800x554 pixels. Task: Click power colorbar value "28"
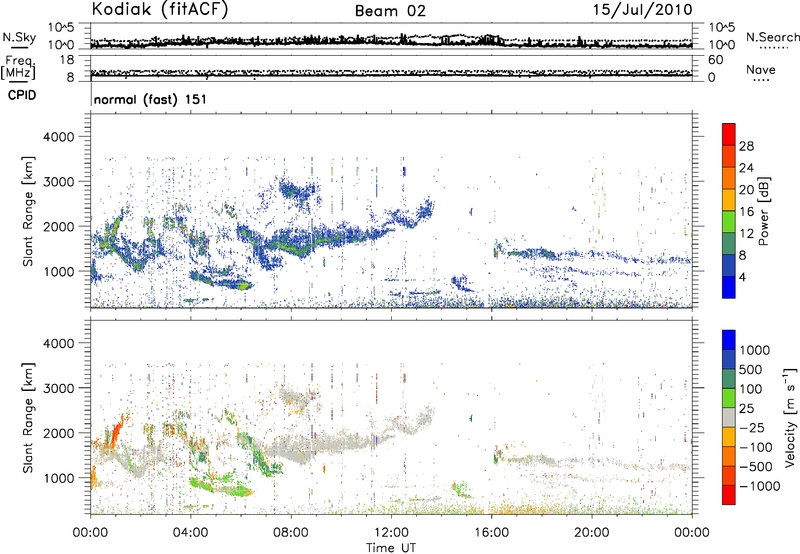(x=746, y=146)
